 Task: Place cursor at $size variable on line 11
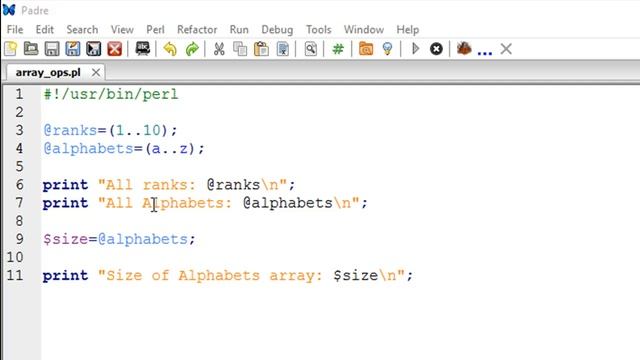[x=356, y=276]
